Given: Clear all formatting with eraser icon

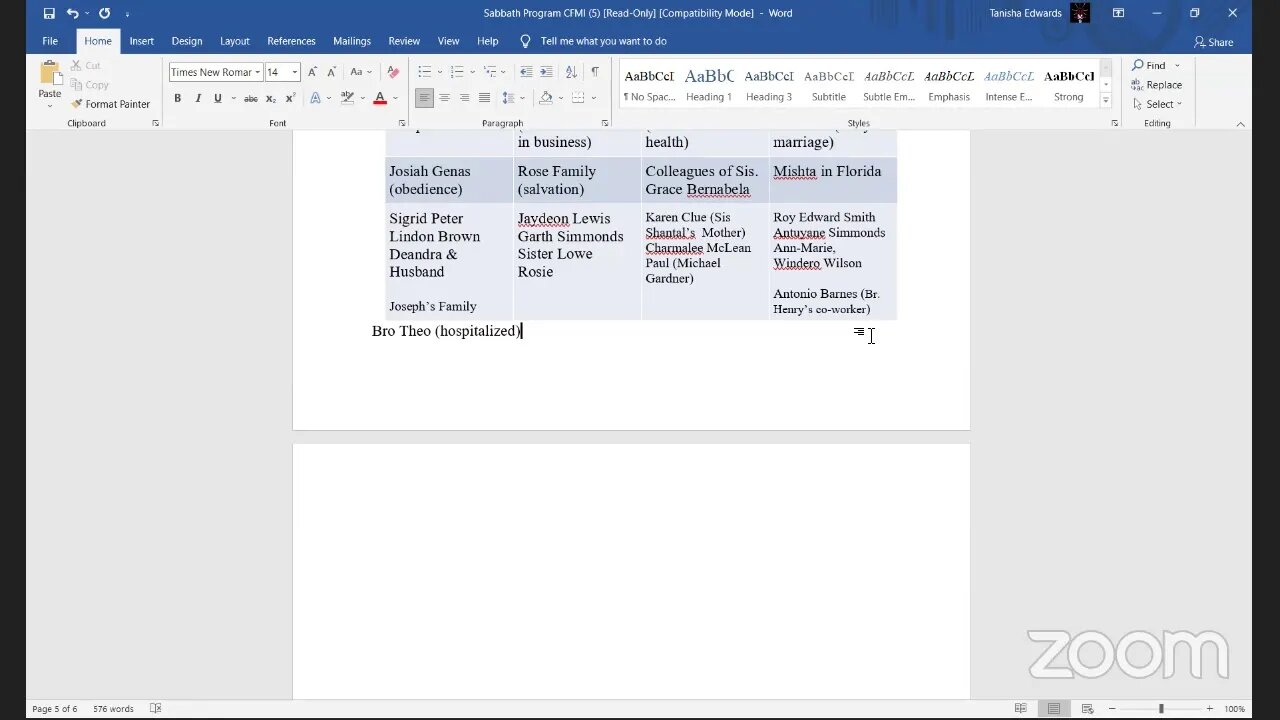Looking at the screenshot, I should [x=393, y=72].
